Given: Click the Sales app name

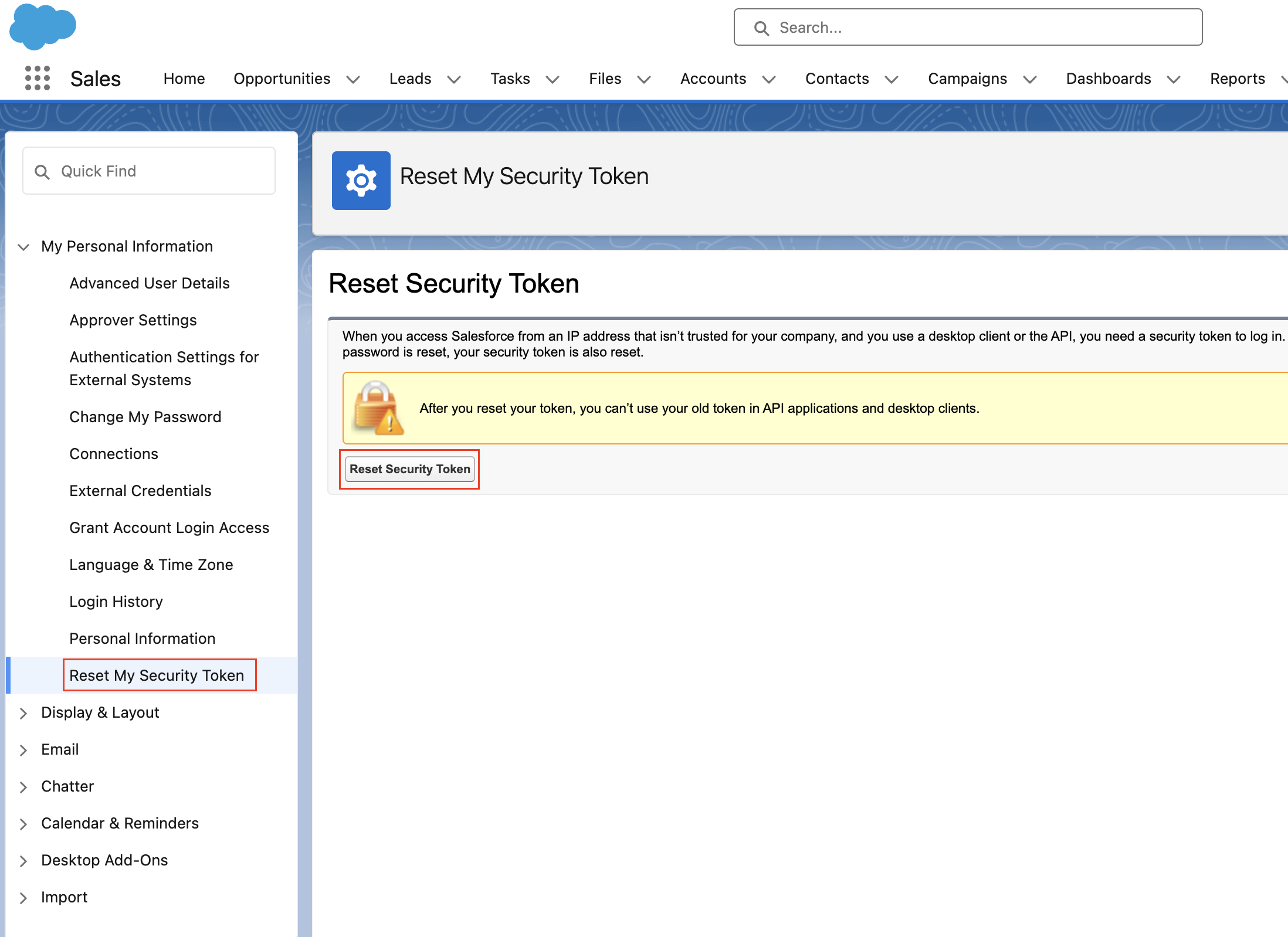Looking at the screenshot, I should click(96, 79).
